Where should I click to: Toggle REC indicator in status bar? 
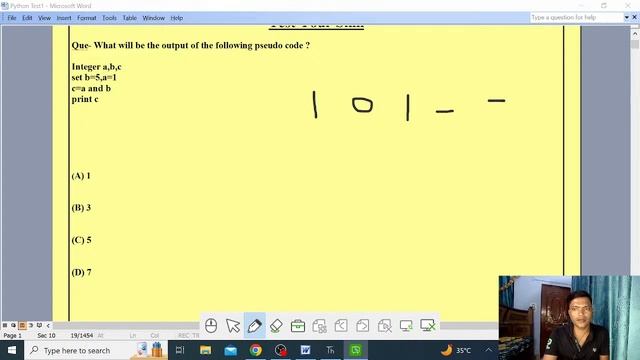tap(183, 336)
